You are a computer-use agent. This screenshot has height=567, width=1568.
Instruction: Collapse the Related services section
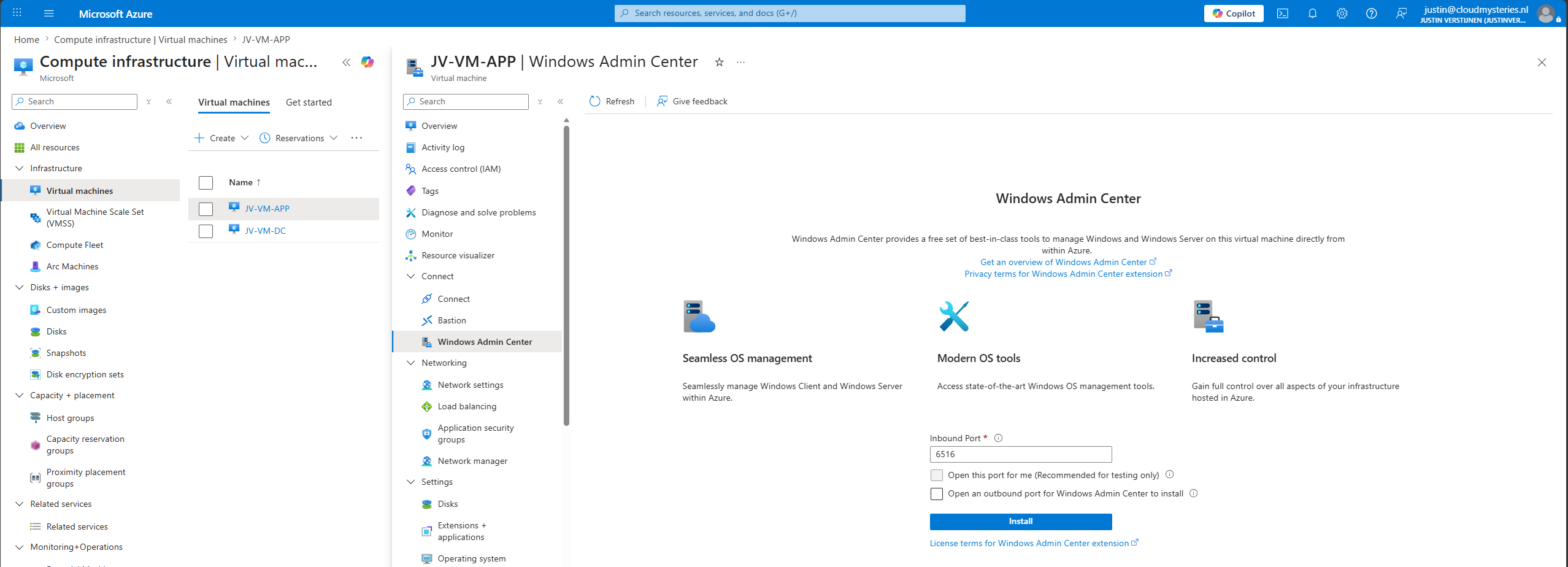(19, 504)
